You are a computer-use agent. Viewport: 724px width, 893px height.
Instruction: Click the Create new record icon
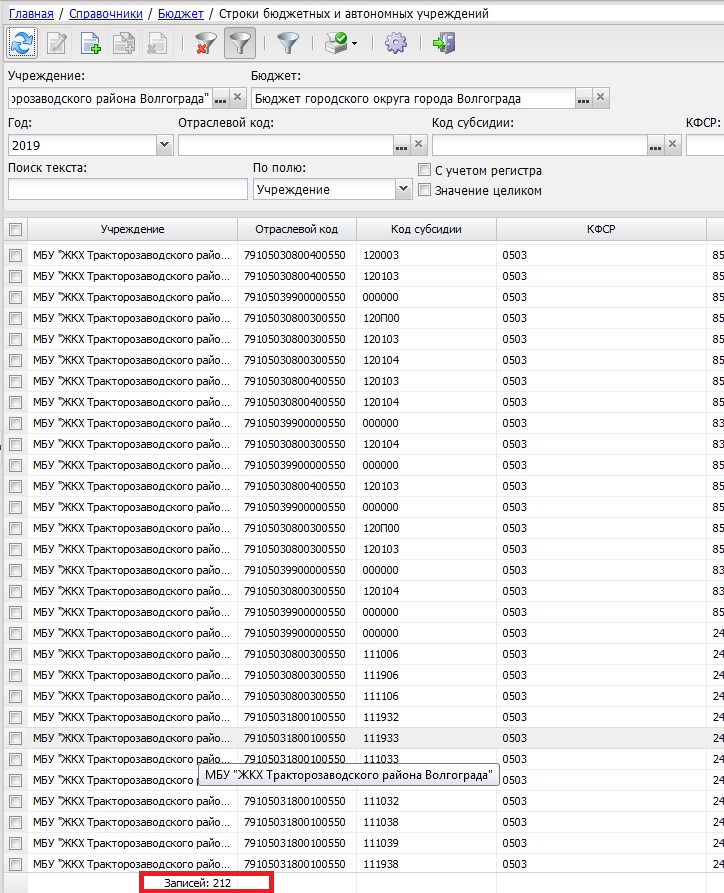click(90, 43)
